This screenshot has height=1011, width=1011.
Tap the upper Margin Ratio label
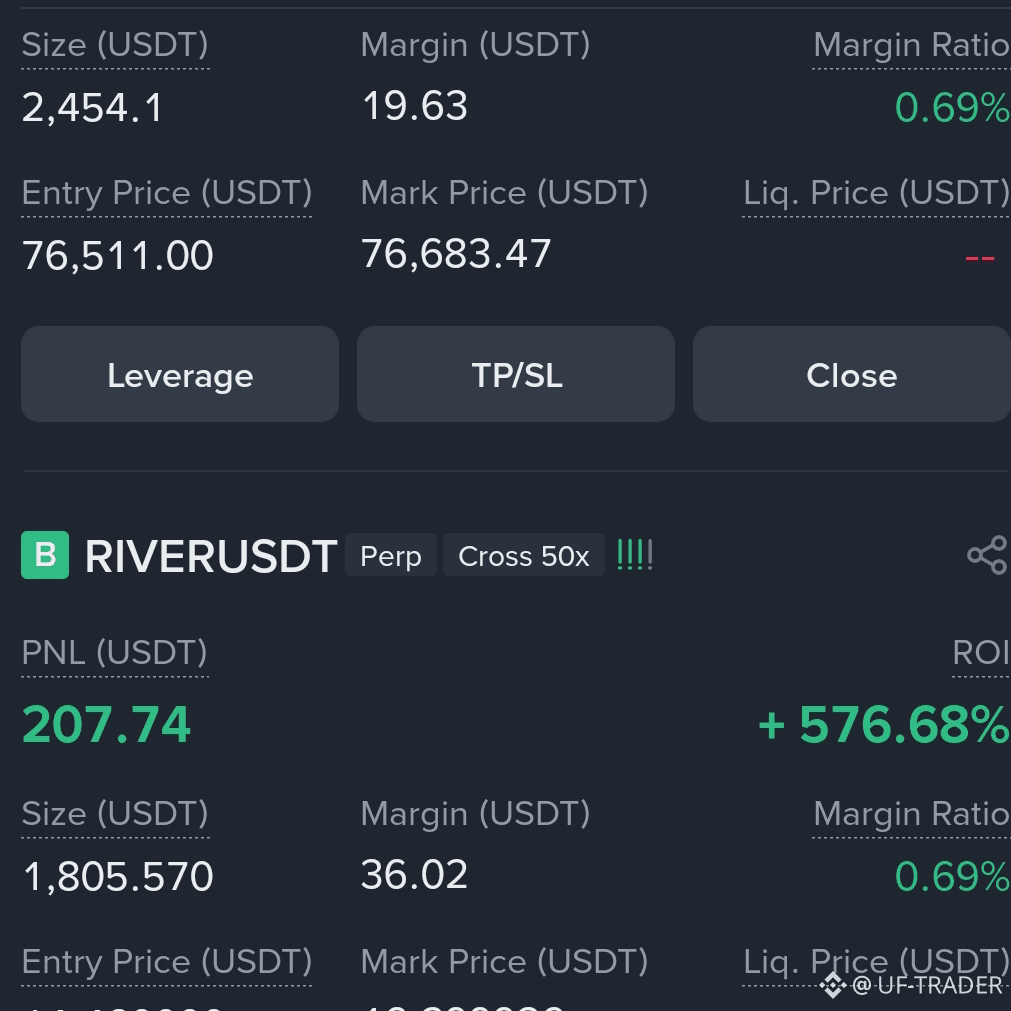coord(912,45)
